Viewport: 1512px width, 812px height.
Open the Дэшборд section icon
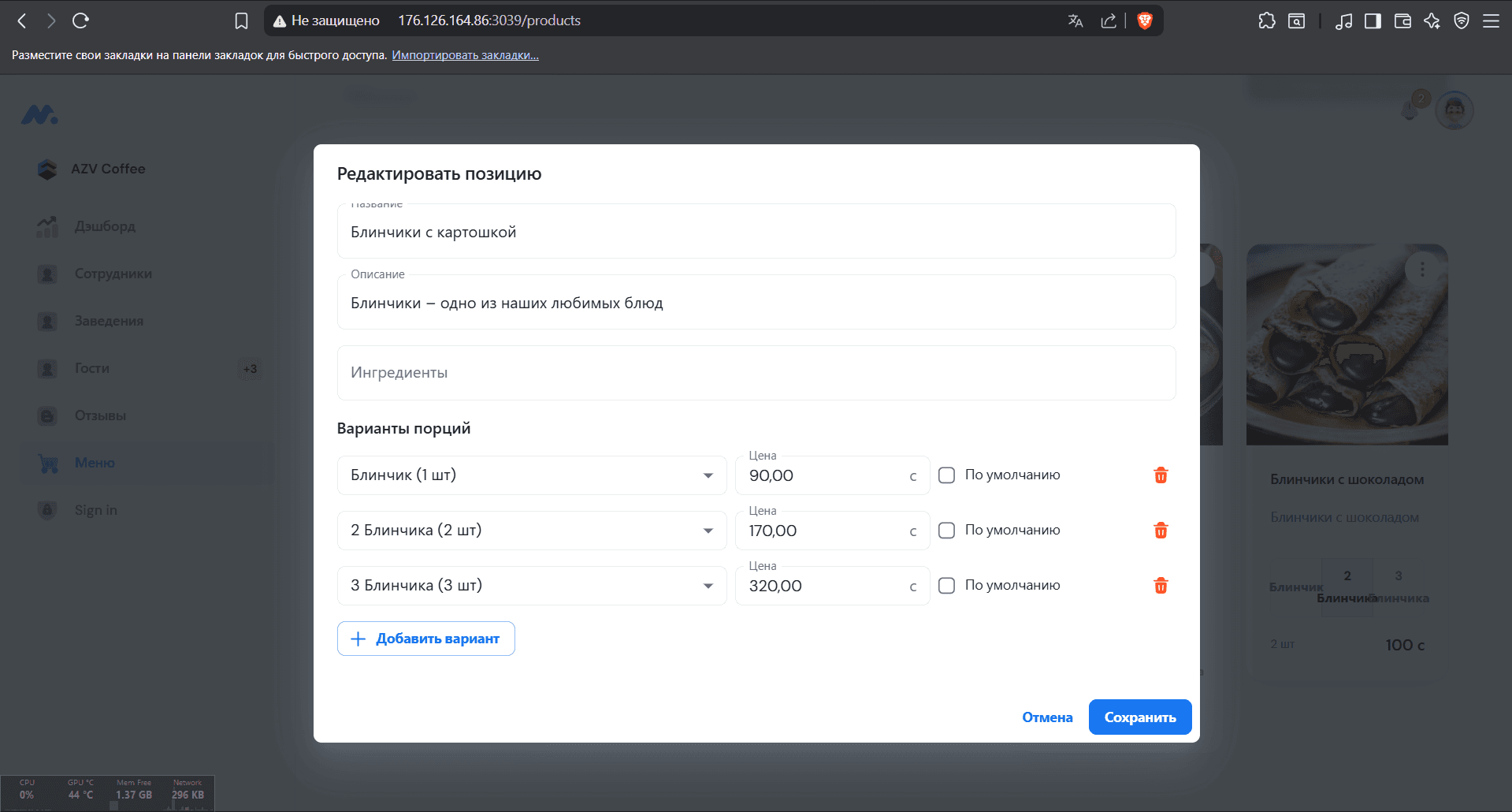point(47,226)
